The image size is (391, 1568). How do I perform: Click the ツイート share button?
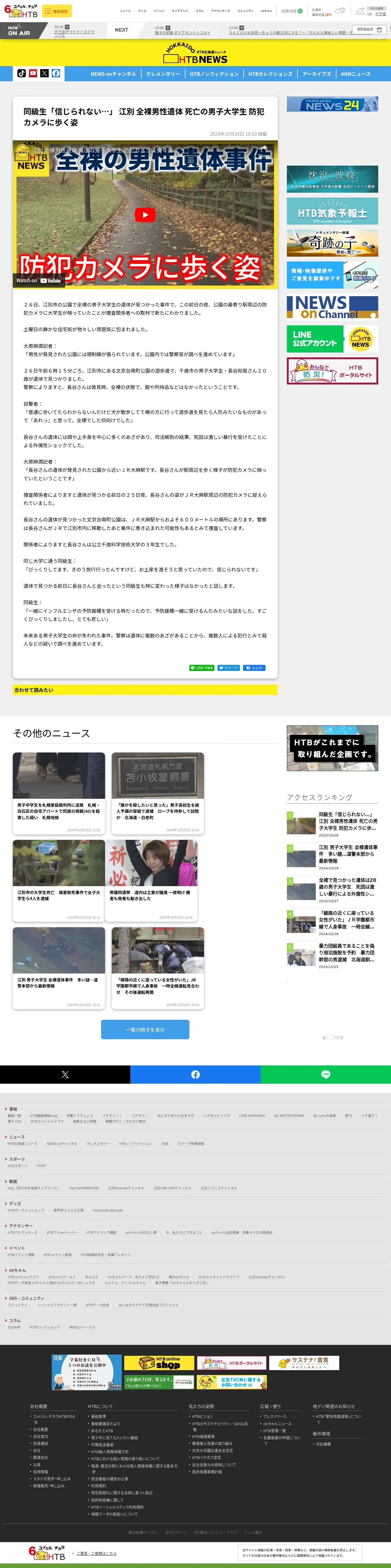[228, 668]
